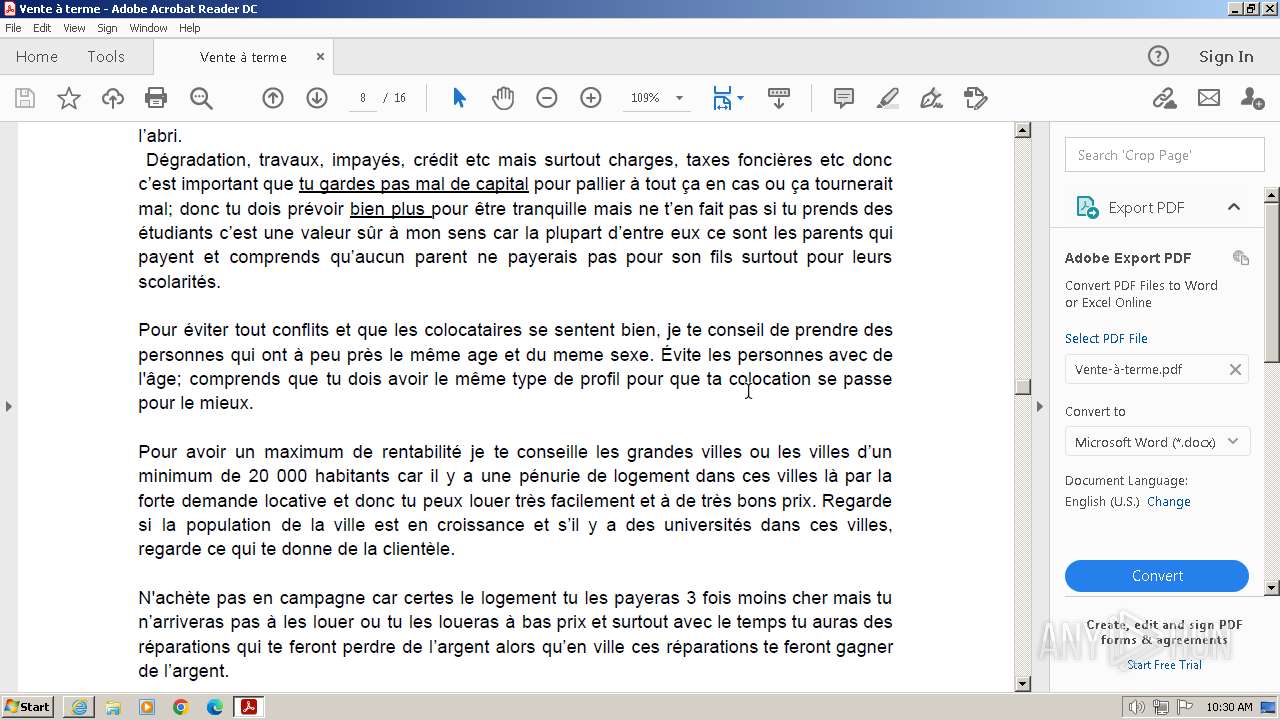Share a link to the file

click(1164, 98)
